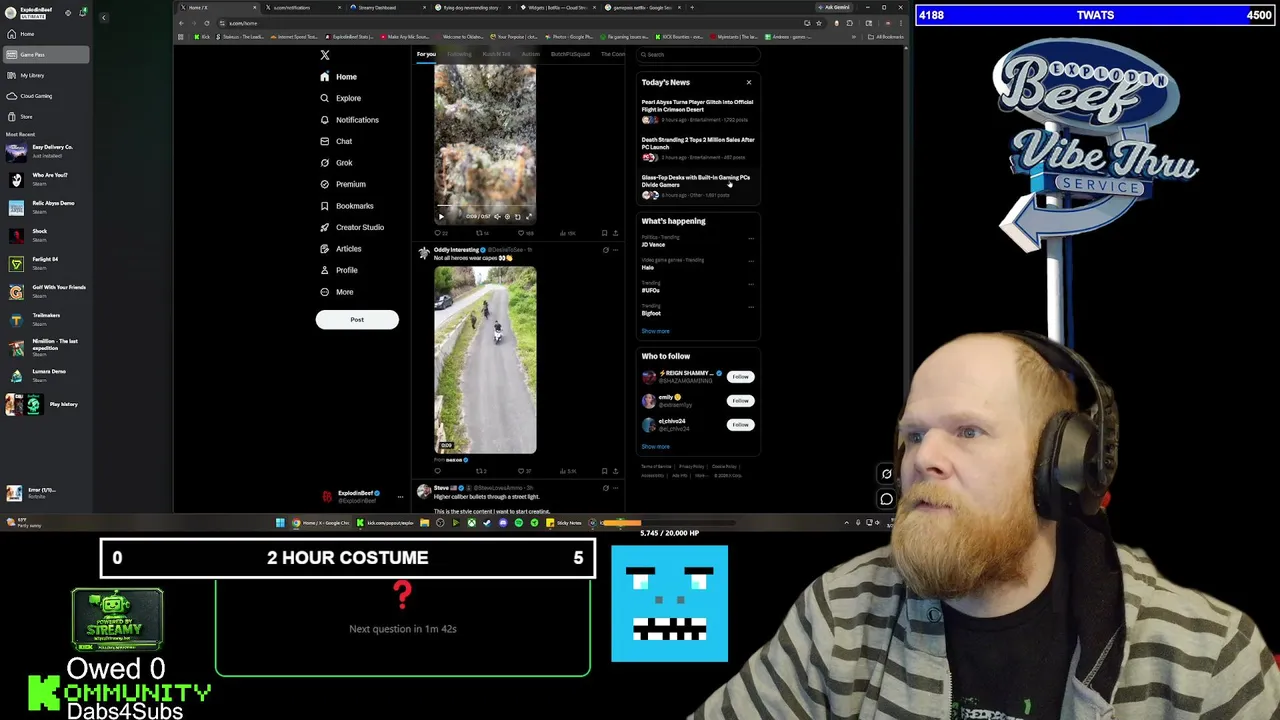The image size is (1280, 720).
Task: Open Game Pass in Xbox app sidebar
Action: 45,54
